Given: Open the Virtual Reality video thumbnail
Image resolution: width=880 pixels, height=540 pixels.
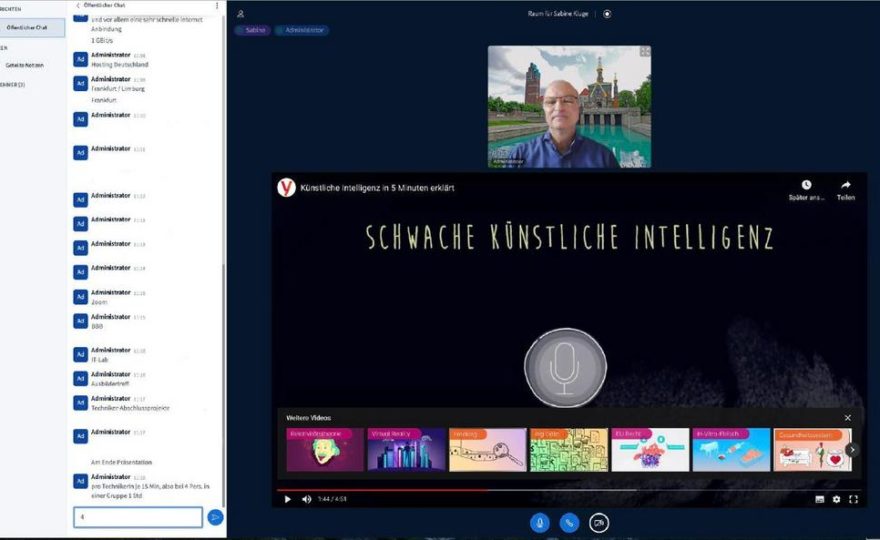Looking at the screenshot, I should pyautogui.click(x=406, y=450).
